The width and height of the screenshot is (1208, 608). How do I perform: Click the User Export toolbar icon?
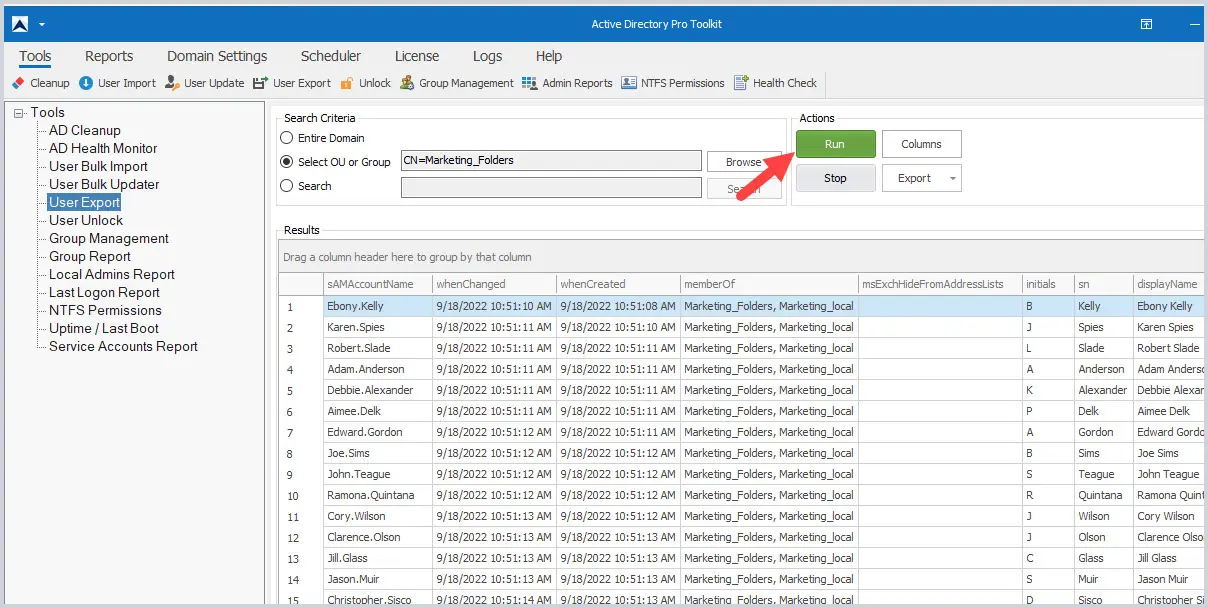pos(260,83)
